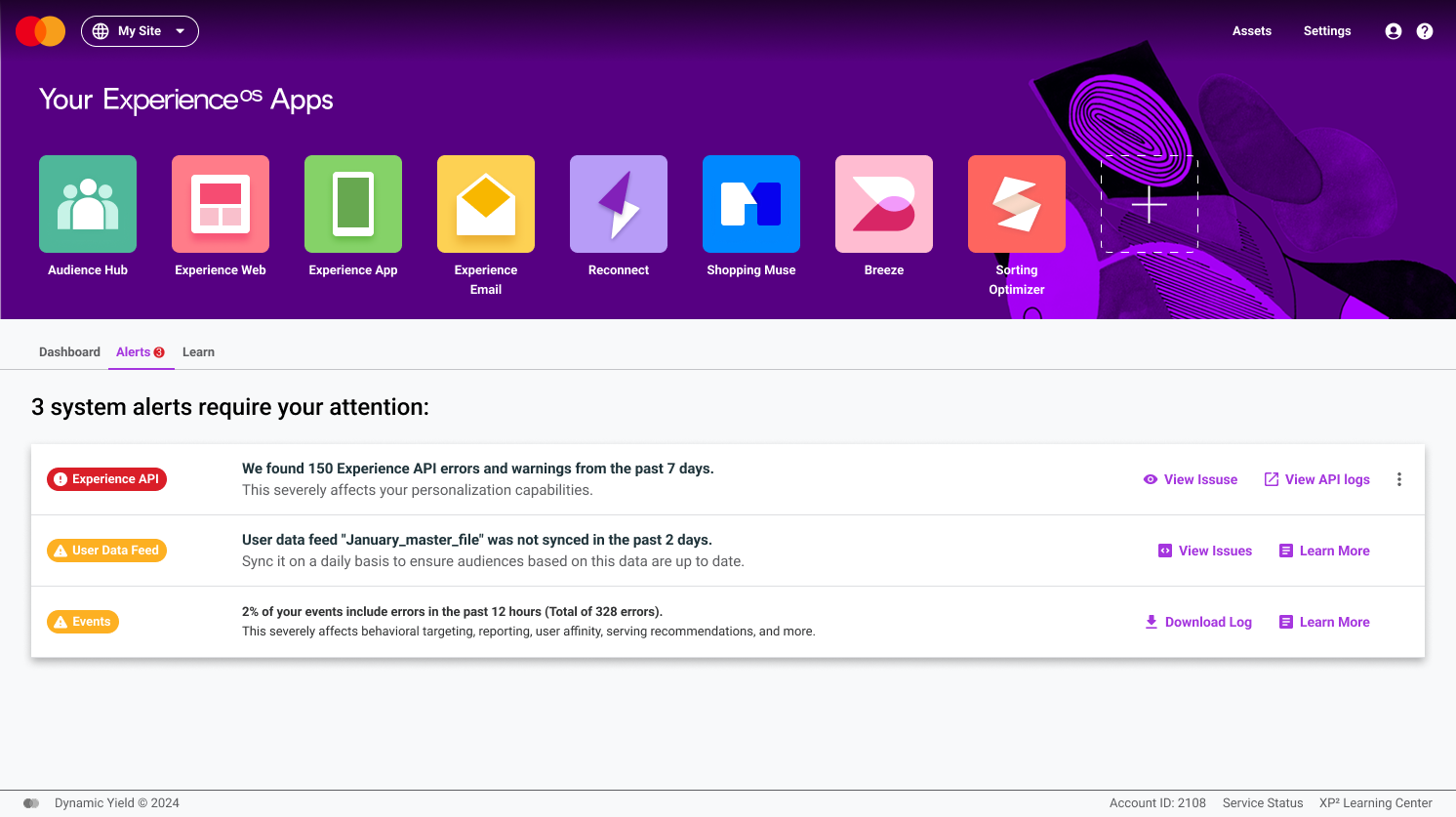
Task: Expand the My Site dropdown arrow
Action: coord(181,31)
